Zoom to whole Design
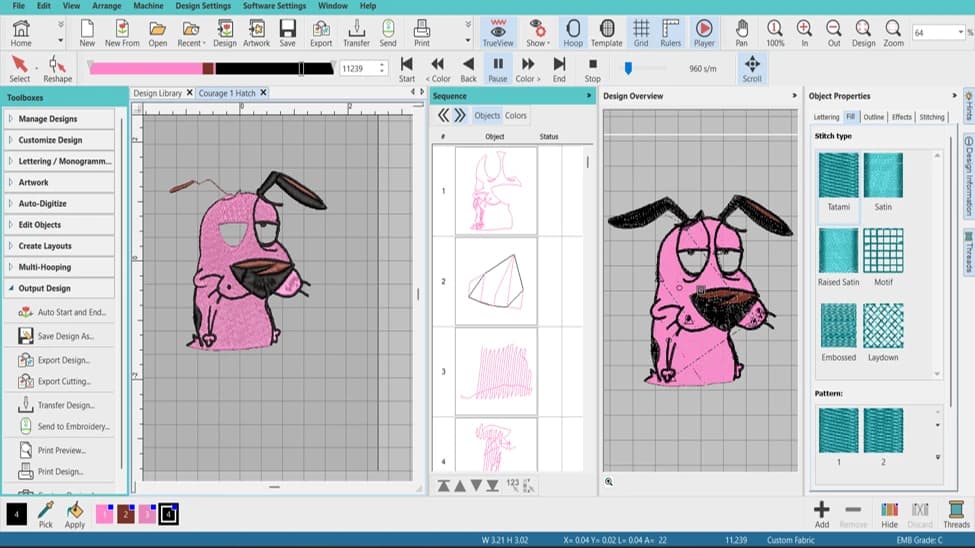The width and height of the screenshot is (975, 548). (863, 33)
